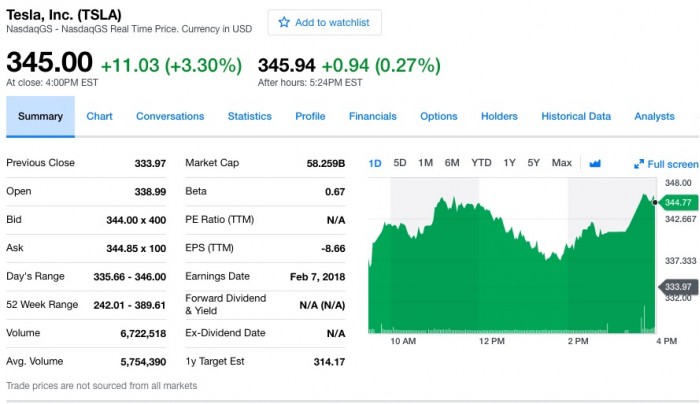The width and height of the screenshot is (700, 404).
Task: Click the PE Ratio (TTM) label
Action: point(220,220)
